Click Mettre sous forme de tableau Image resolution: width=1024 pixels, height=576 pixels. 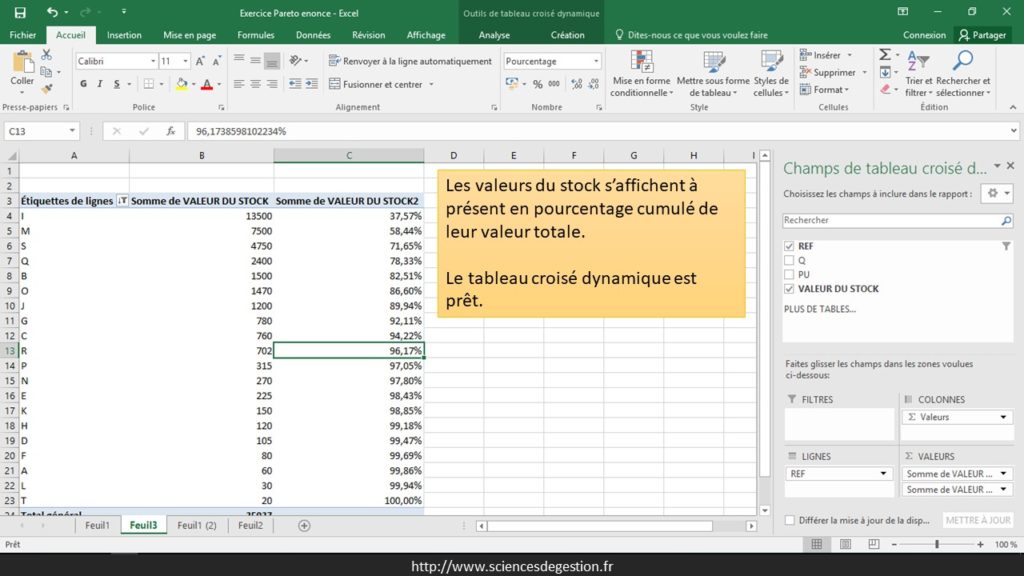pyautogui.click(x=712, y=74)
